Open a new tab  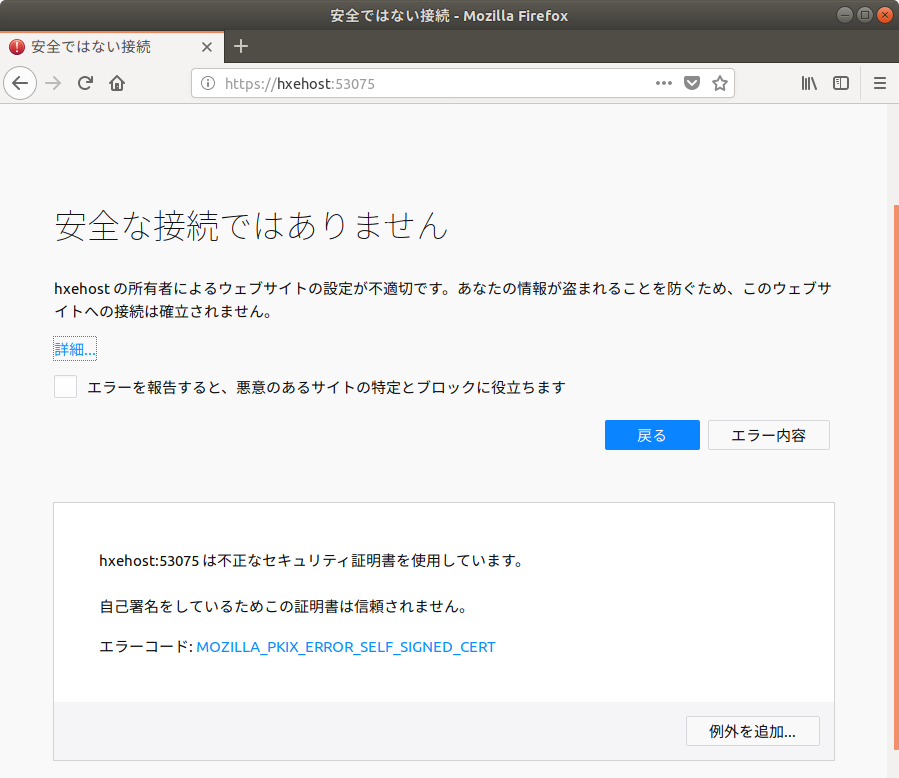(241, 46)
